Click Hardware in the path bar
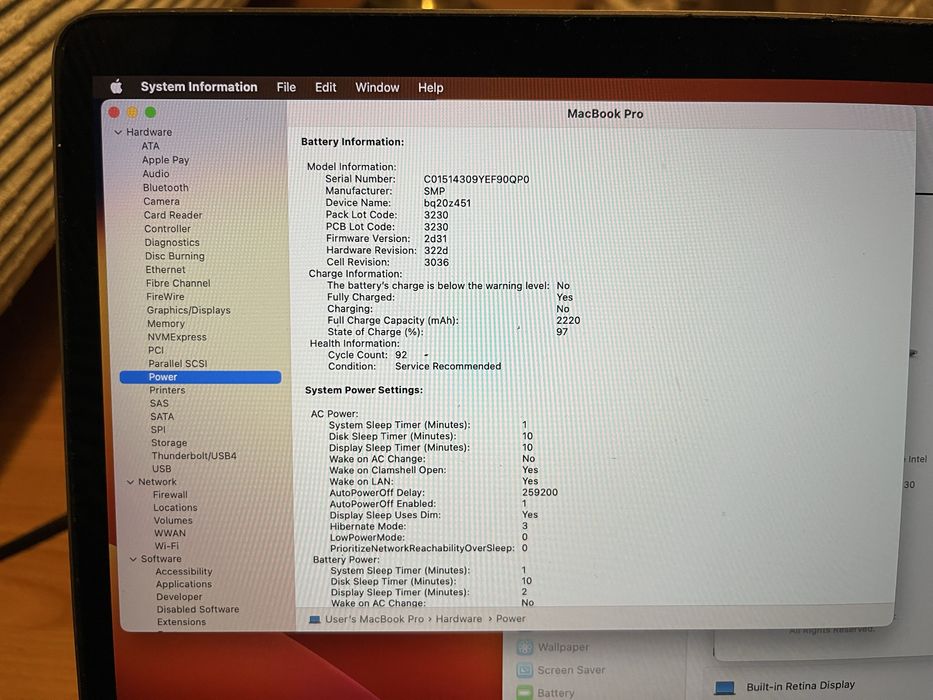 pos(459,619)
